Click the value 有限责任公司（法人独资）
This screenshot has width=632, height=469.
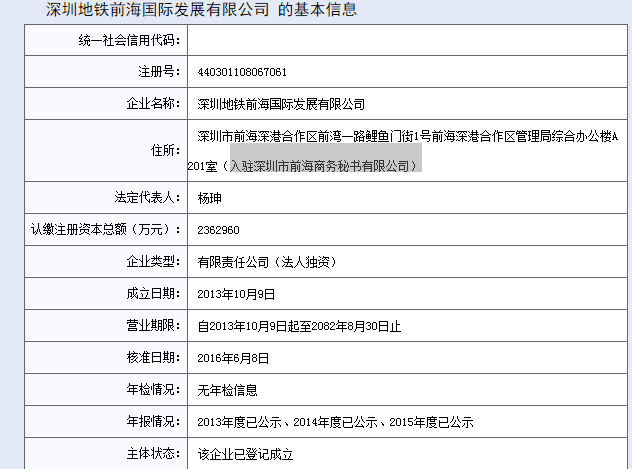point(267,262)
